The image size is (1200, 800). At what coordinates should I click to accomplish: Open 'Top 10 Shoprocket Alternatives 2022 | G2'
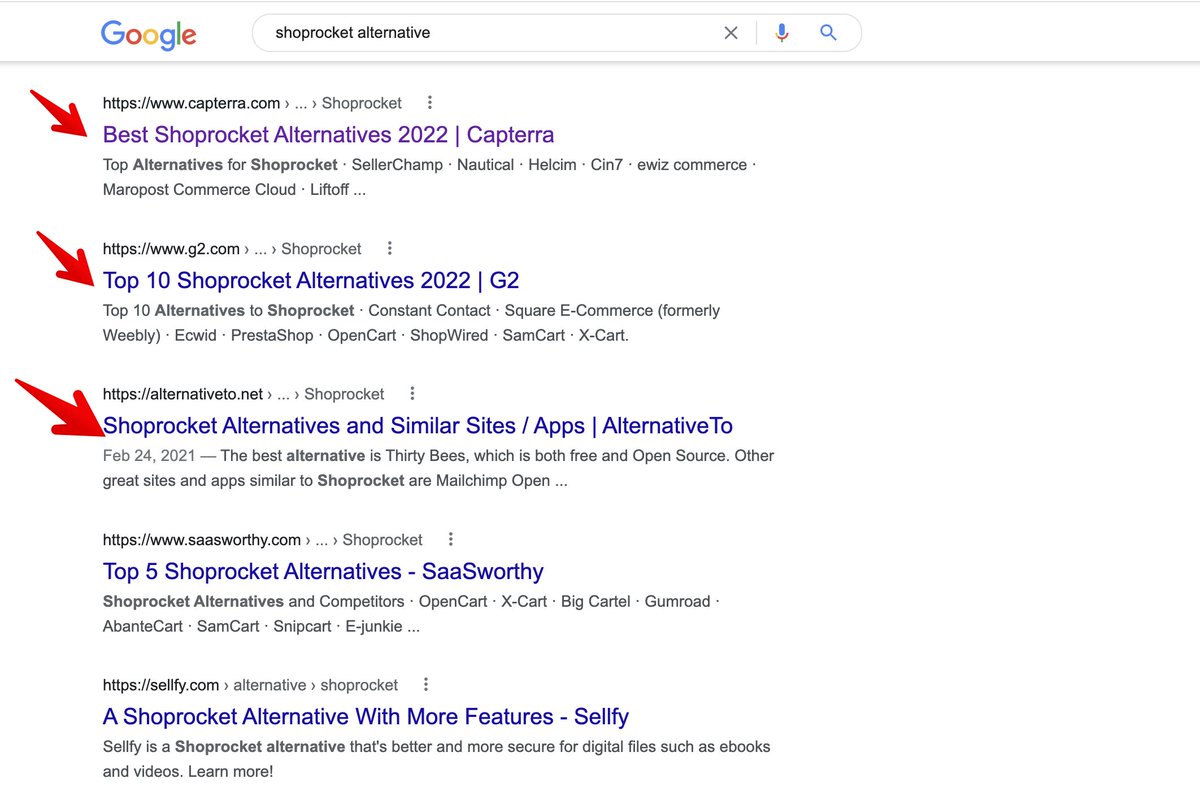coord(311,281)
